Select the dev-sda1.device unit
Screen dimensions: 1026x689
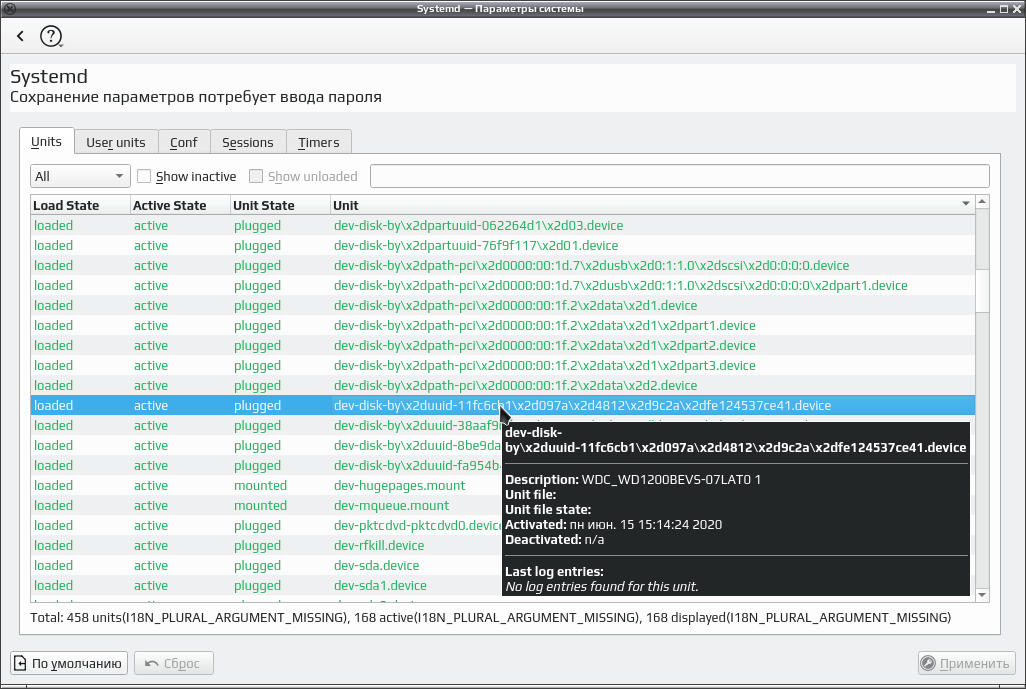[266, 585]
